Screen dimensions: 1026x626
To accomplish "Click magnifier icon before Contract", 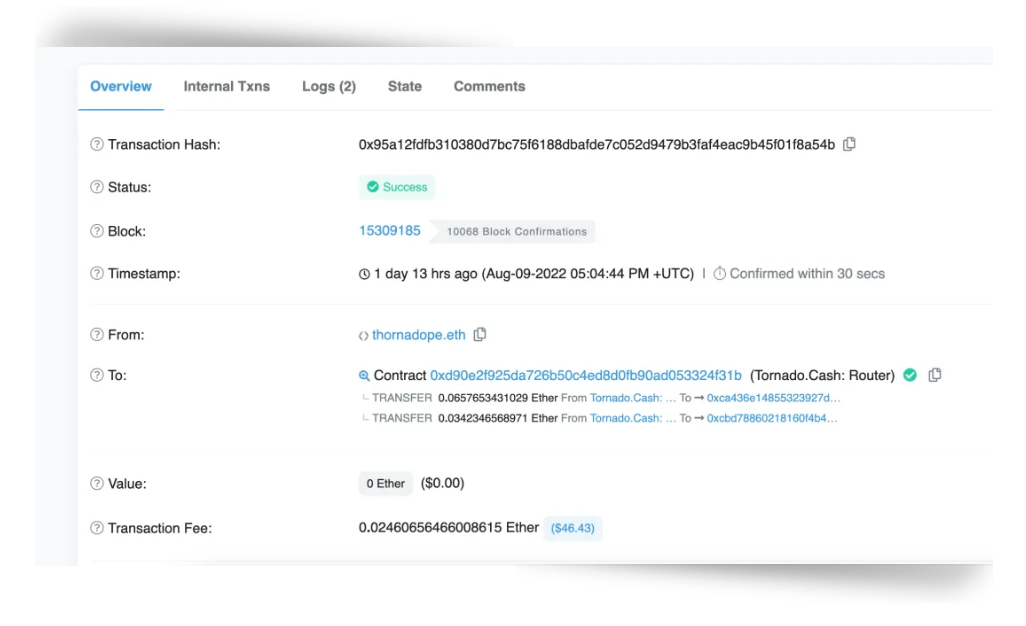I will coord(364,375).
